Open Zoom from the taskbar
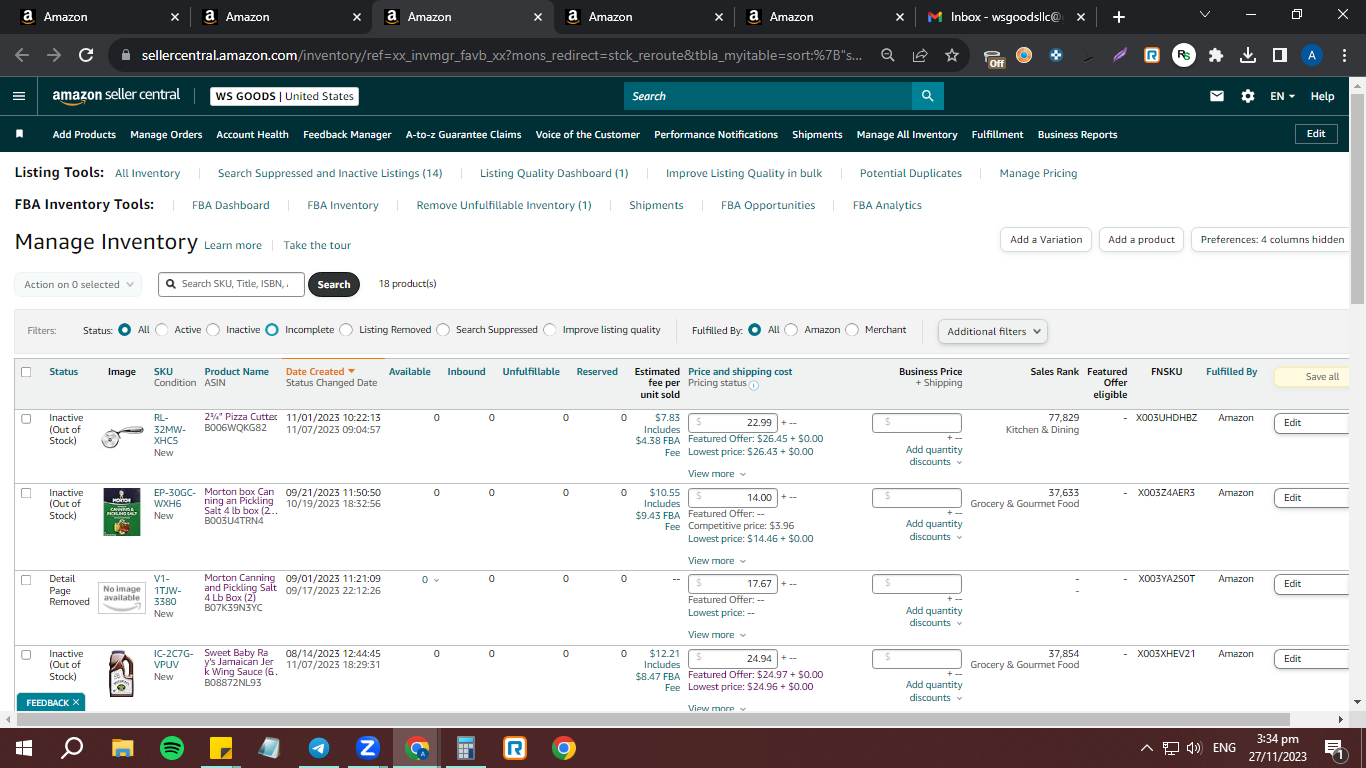This screenshot has width=1366, height=768. click(x=368, y=748)
